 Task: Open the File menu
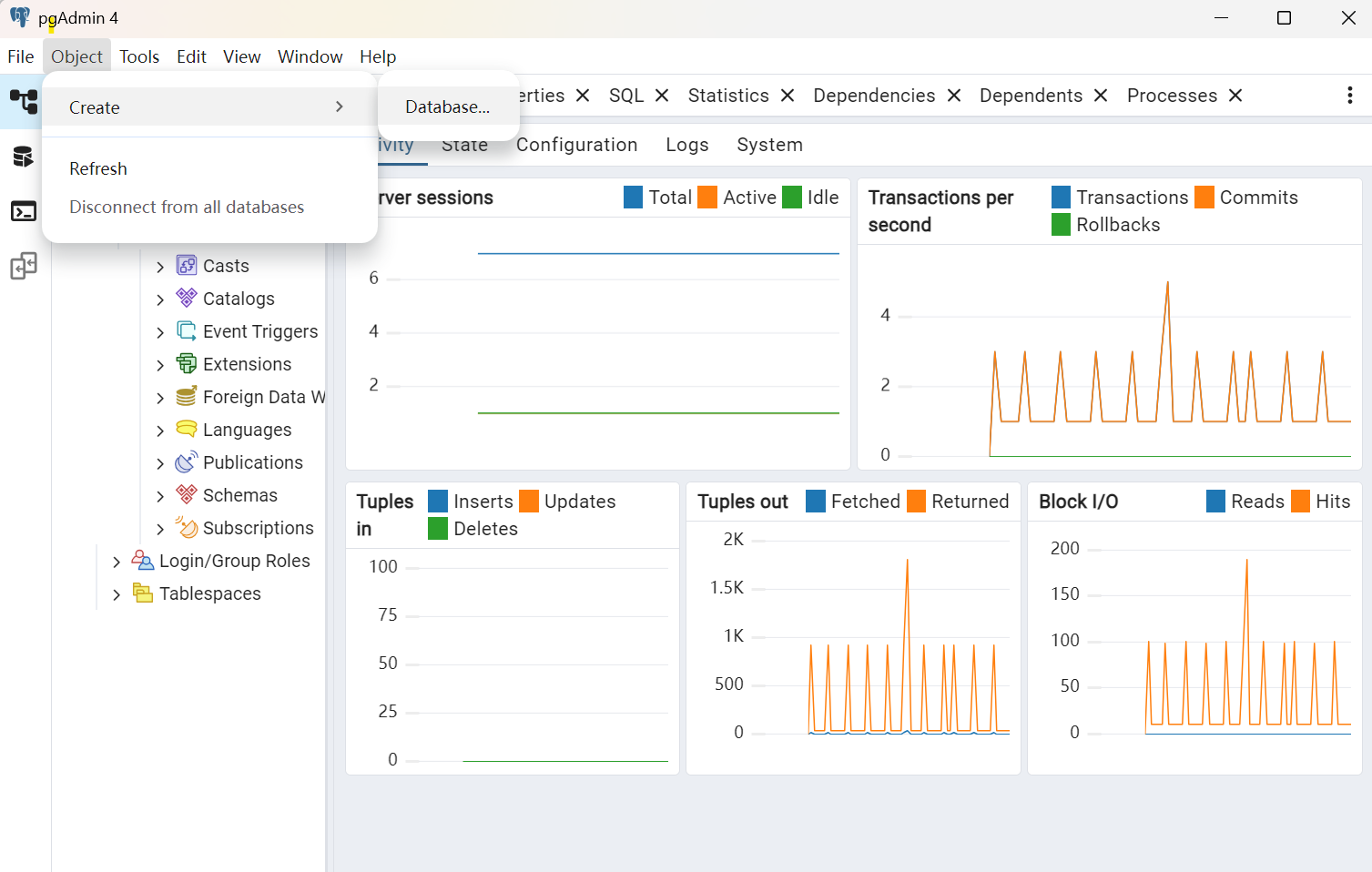tap(21, 56)
